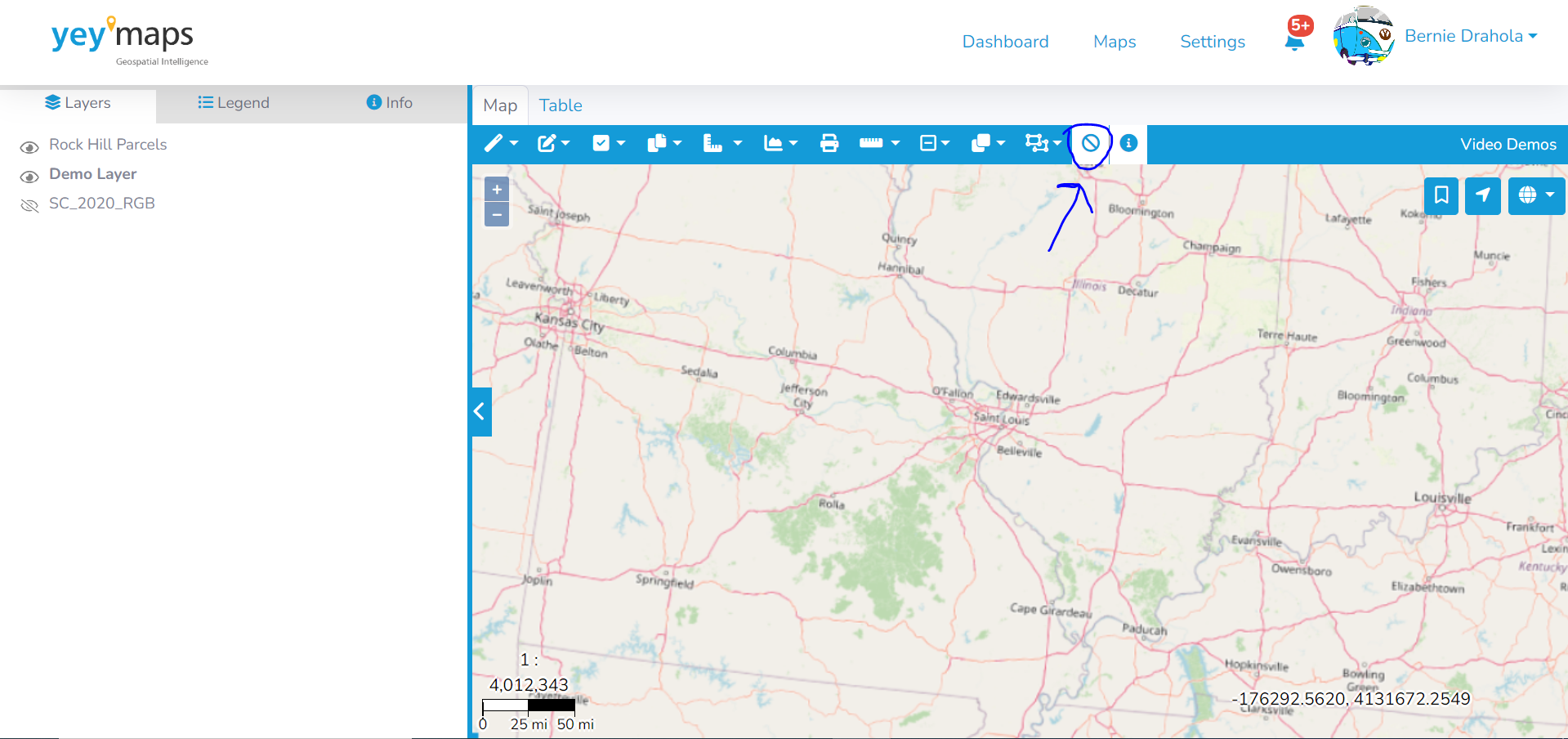
Task: Switch to the Legend tab
Action: 234,103
